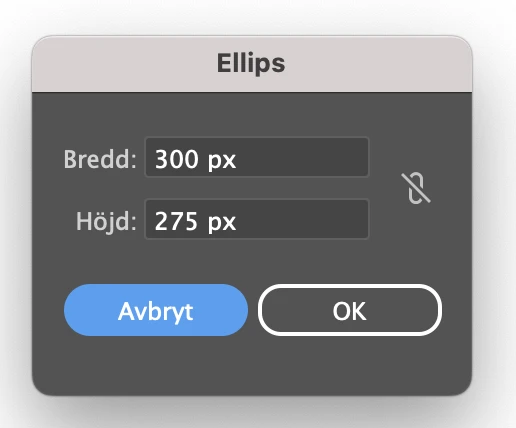This screenshot has height=428, width=516.
Task: Cancel the dialog with Avbryt
Action: coord(156,310)
